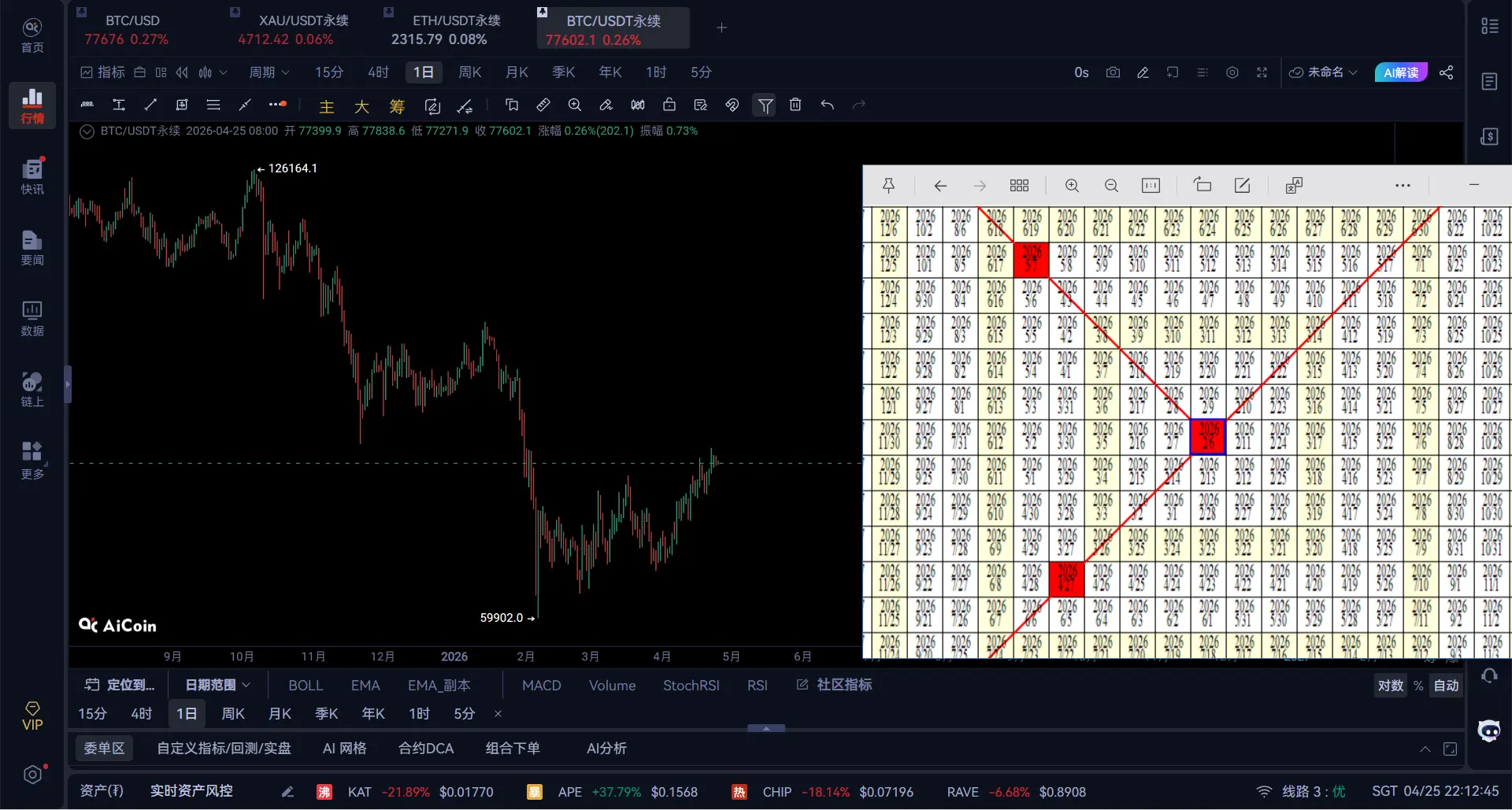Toggle the drawing filter funnel tool
This screenshot has height=810, width=1512.
(765, 105)
